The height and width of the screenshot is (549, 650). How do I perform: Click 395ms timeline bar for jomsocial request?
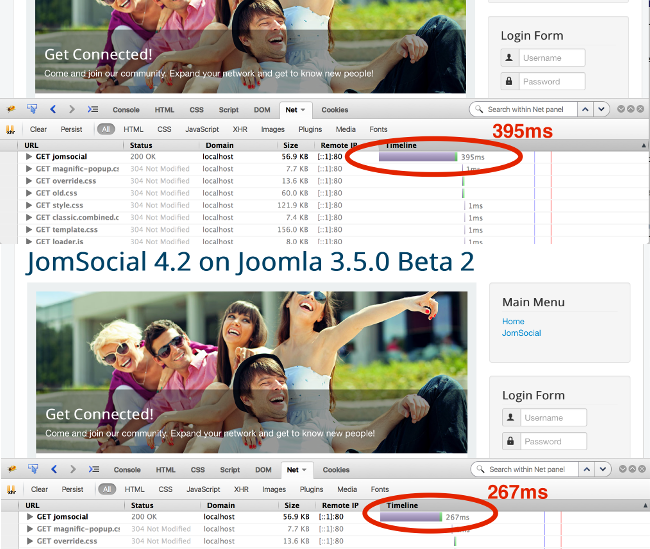coord(418,156)
